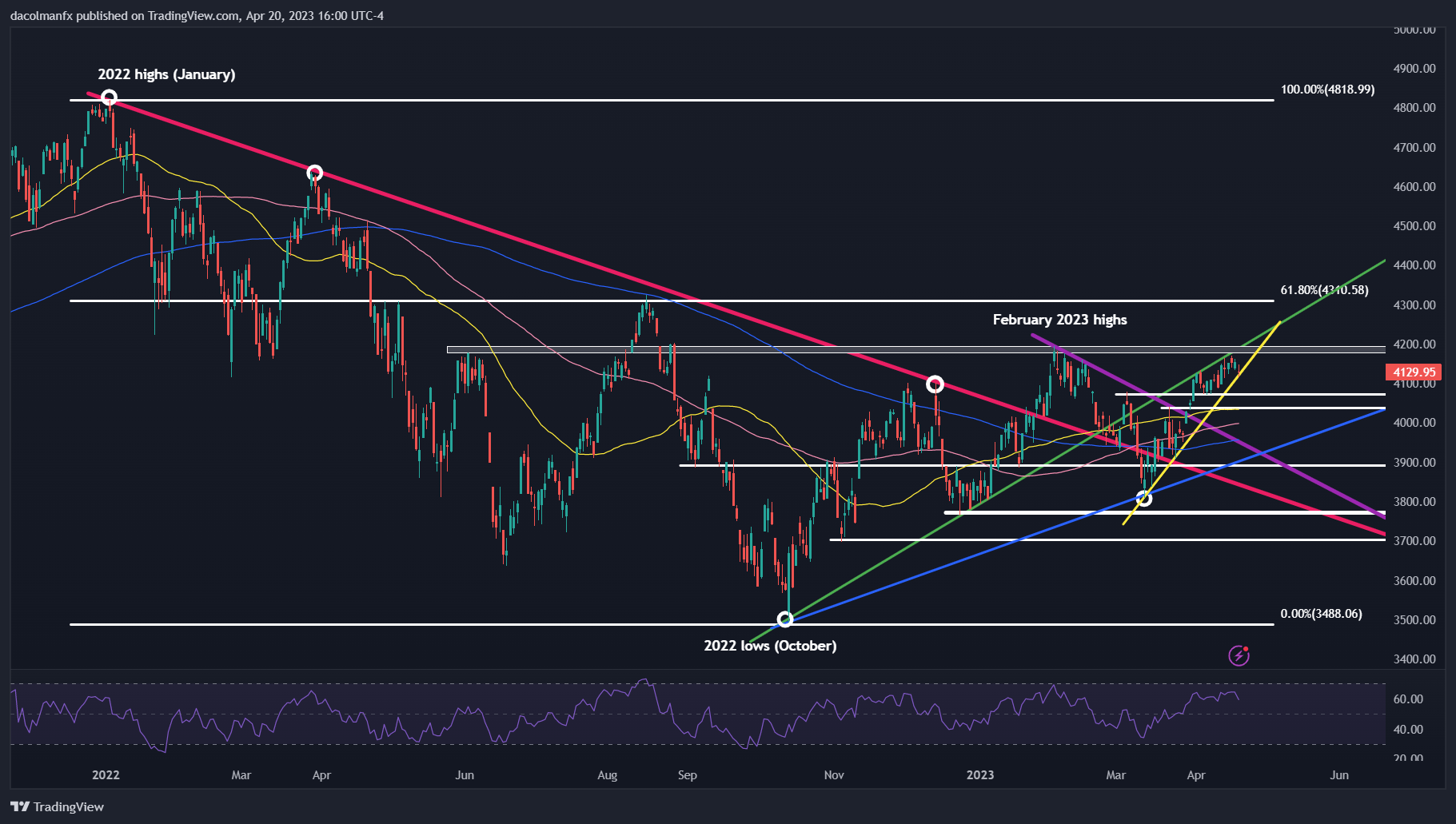Click the Aug label on the time axis

(x=607, y=774)
